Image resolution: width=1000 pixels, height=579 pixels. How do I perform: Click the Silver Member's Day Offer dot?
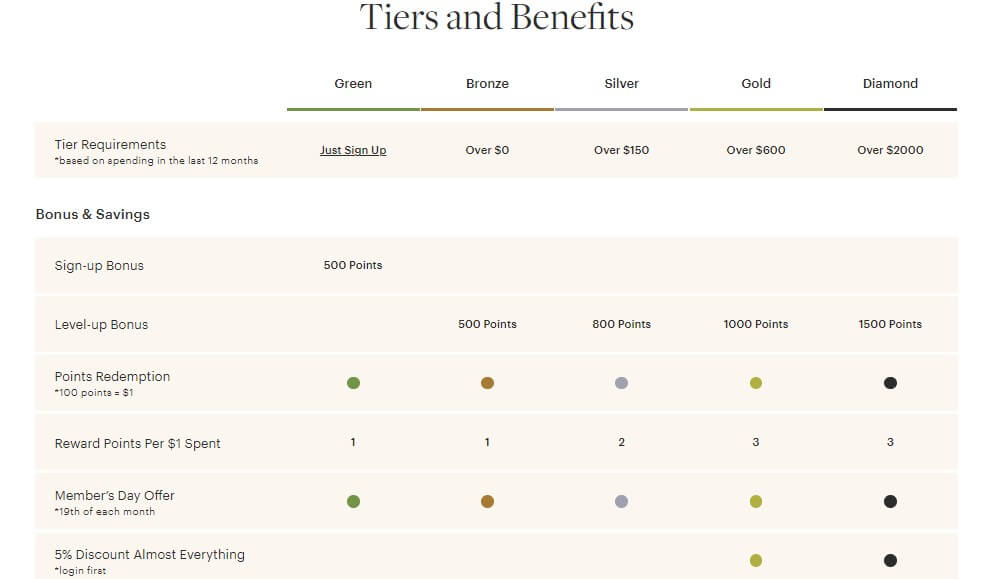pyautogui.click(x=622, y=501)
